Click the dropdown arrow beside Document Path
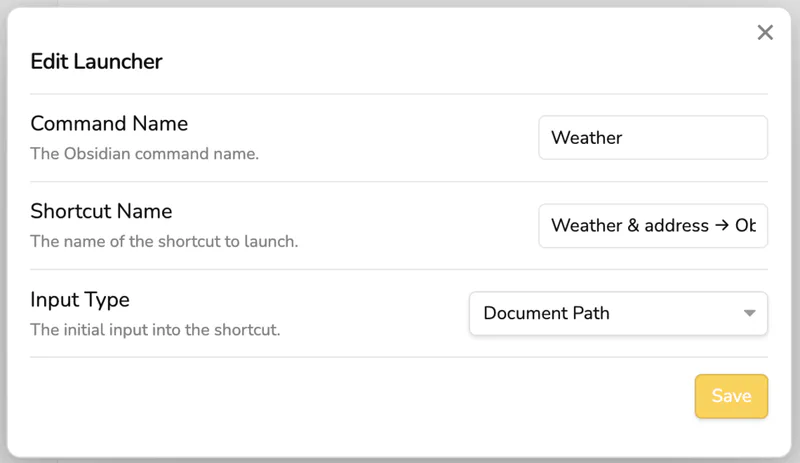The height and width of the screenshot is (463, 800). coord(750,313)
